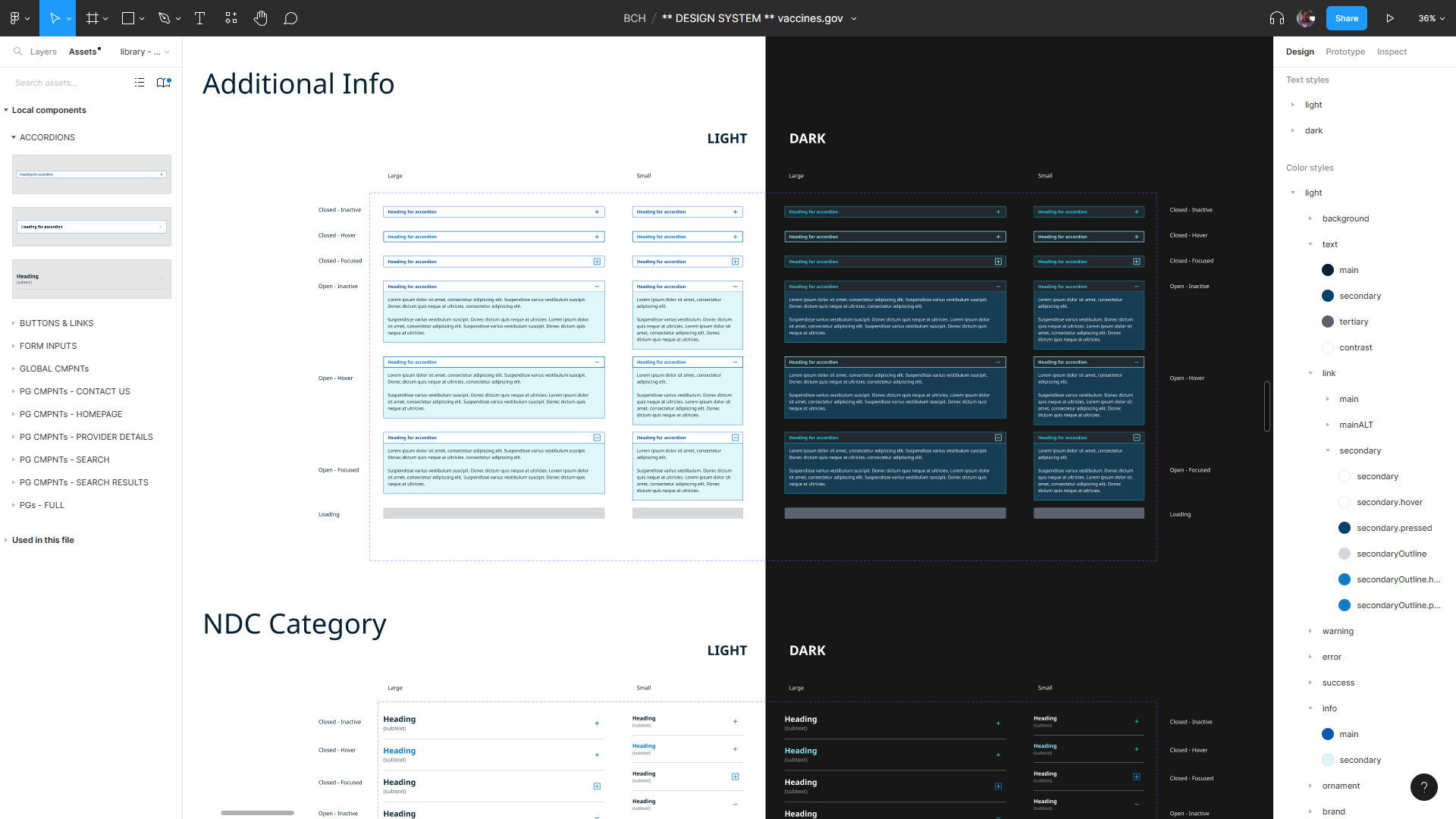
Task: Click the Search assets field
Action: click(x=68, y=83)
